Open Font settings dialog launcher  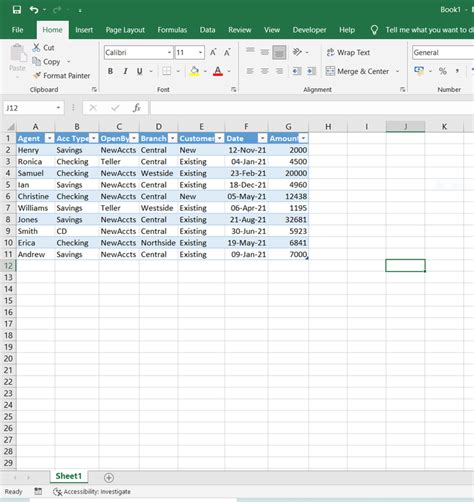pyautogui.click(x=234, y=89)
